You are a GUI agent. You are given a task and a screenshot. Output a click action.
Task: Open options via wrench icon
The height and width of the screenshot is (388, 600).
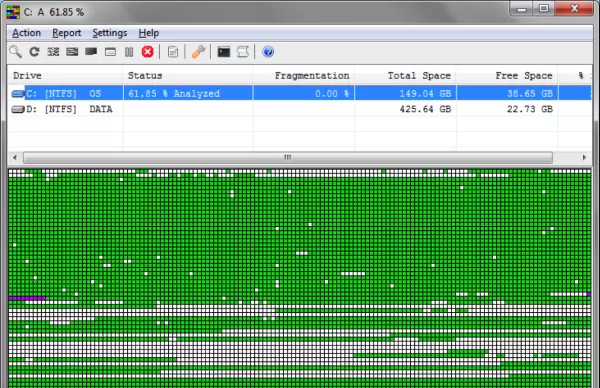pos(198,52)
